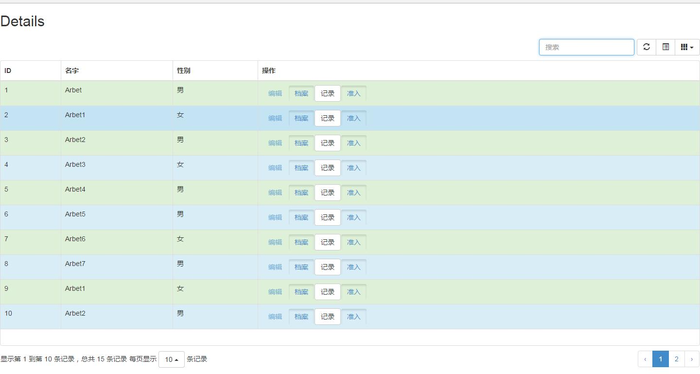
Task: Click 准入 for row ID 3 Arbet2
Action: click(354, 143)
